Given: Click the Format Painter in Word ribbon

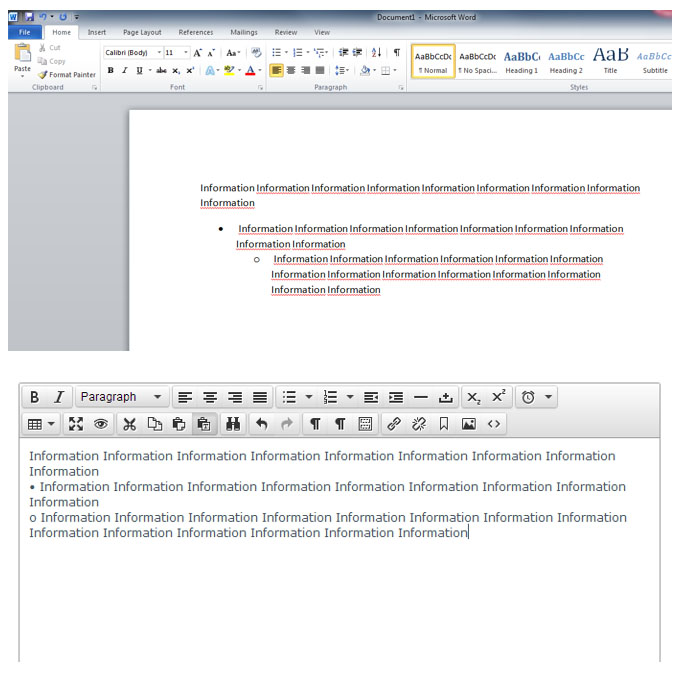Looking at the screenshot, I should pyautogui.click(x=67, y=75).
